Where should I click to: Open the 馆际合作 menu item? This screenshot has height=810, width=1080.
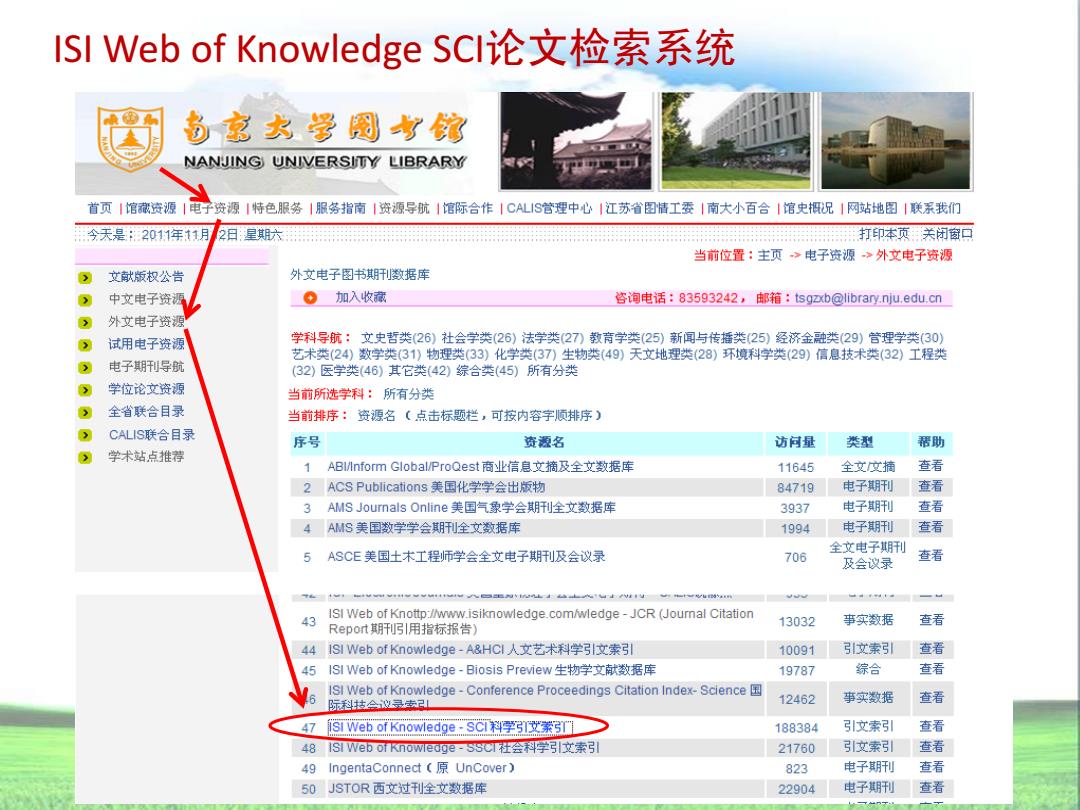(x=468, y=208)
